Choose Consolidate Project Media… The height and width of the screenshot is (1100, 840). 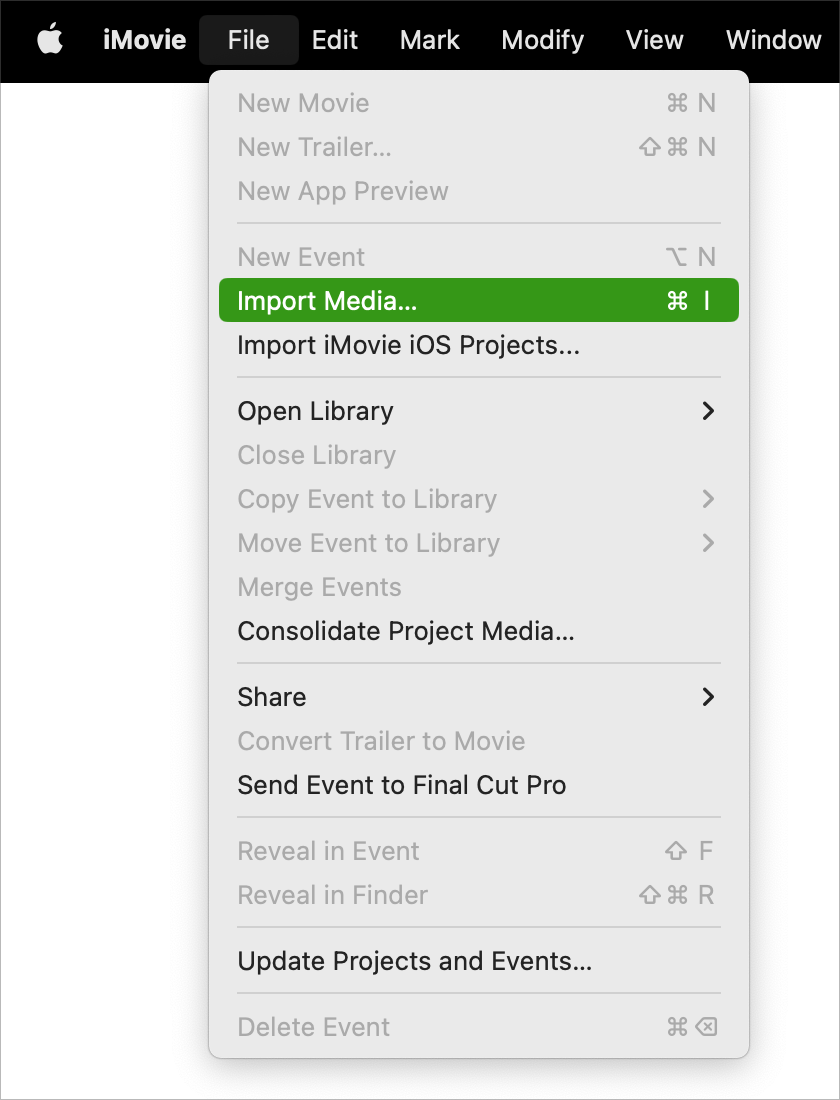tap(479, 631)
